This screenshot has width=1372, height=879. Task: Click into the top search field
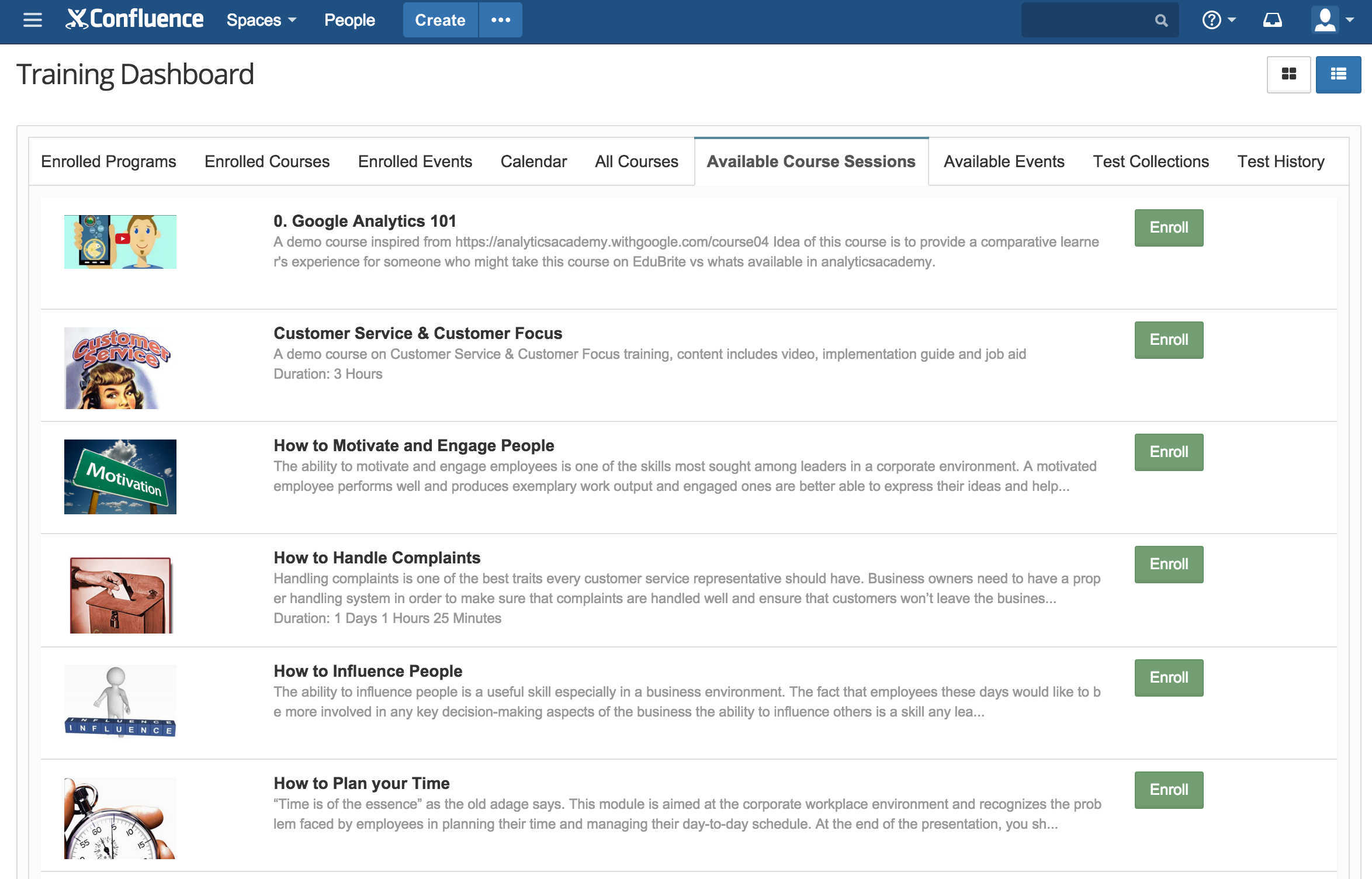1087,20
